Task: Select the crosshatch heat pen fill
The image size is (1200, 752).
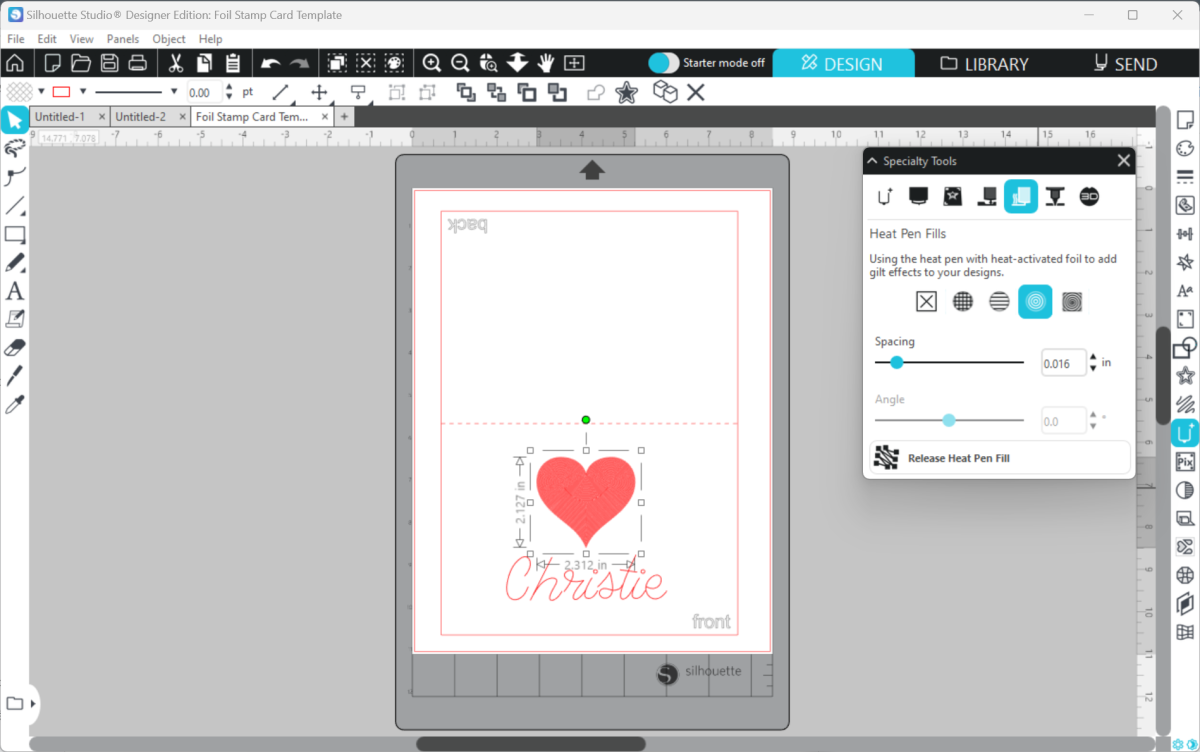Action: coord(963,302)
